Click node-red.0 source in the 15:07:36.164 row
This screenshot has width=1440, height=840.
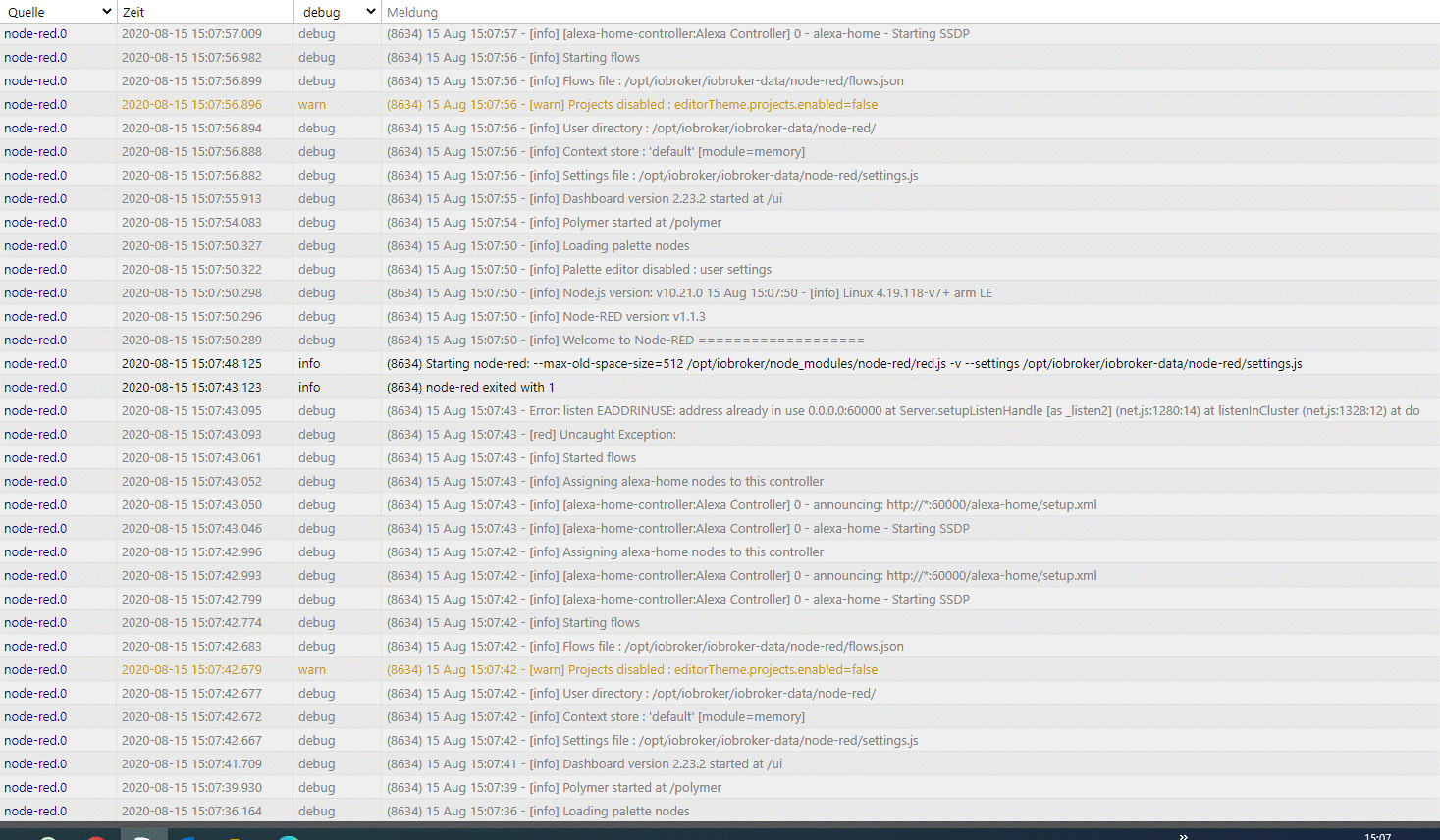(35, 812)
